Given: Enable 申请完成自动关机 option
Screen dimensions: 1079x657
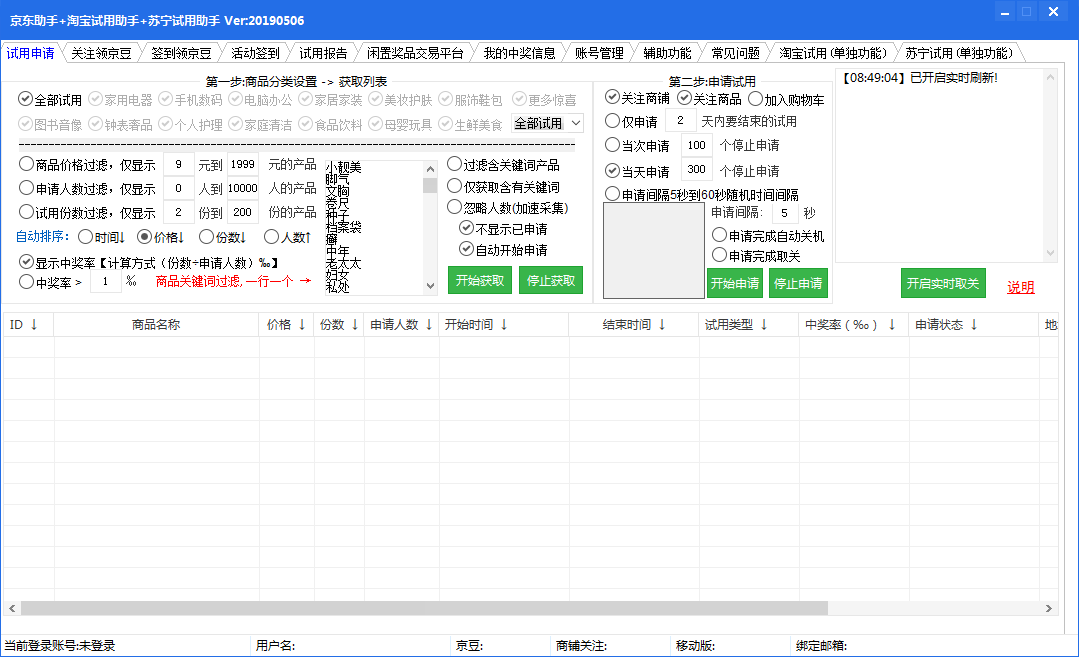Looking at the screenshot, I should pos(768,236).
